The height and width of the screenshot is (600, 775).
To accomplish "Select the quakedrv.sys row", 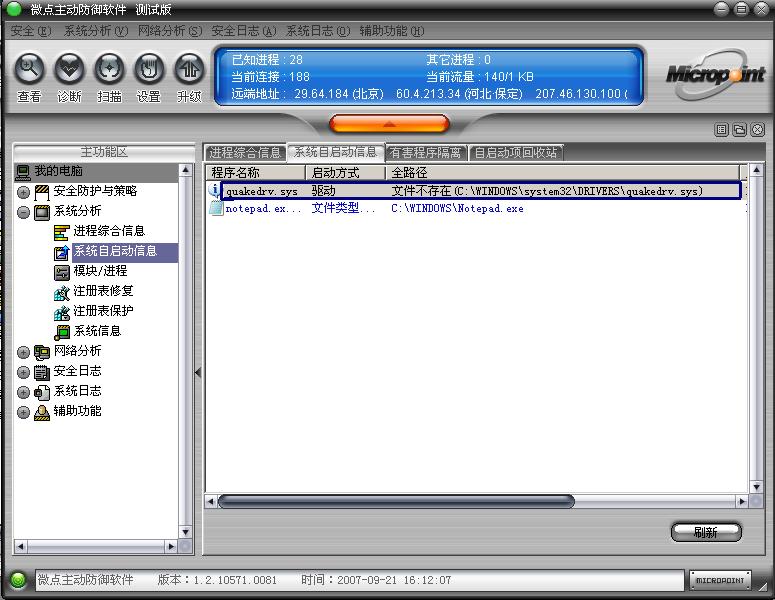I will point(481,191).
